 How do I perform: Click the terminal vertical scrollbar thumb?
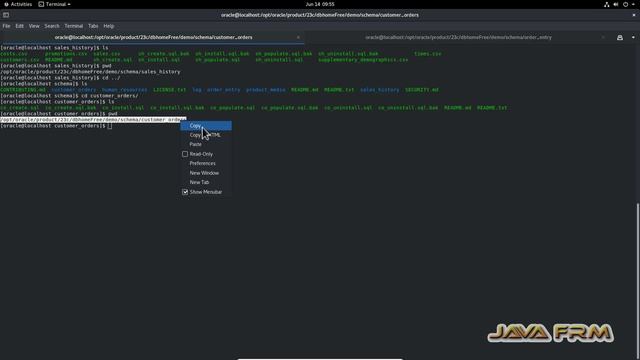[638, 281]
